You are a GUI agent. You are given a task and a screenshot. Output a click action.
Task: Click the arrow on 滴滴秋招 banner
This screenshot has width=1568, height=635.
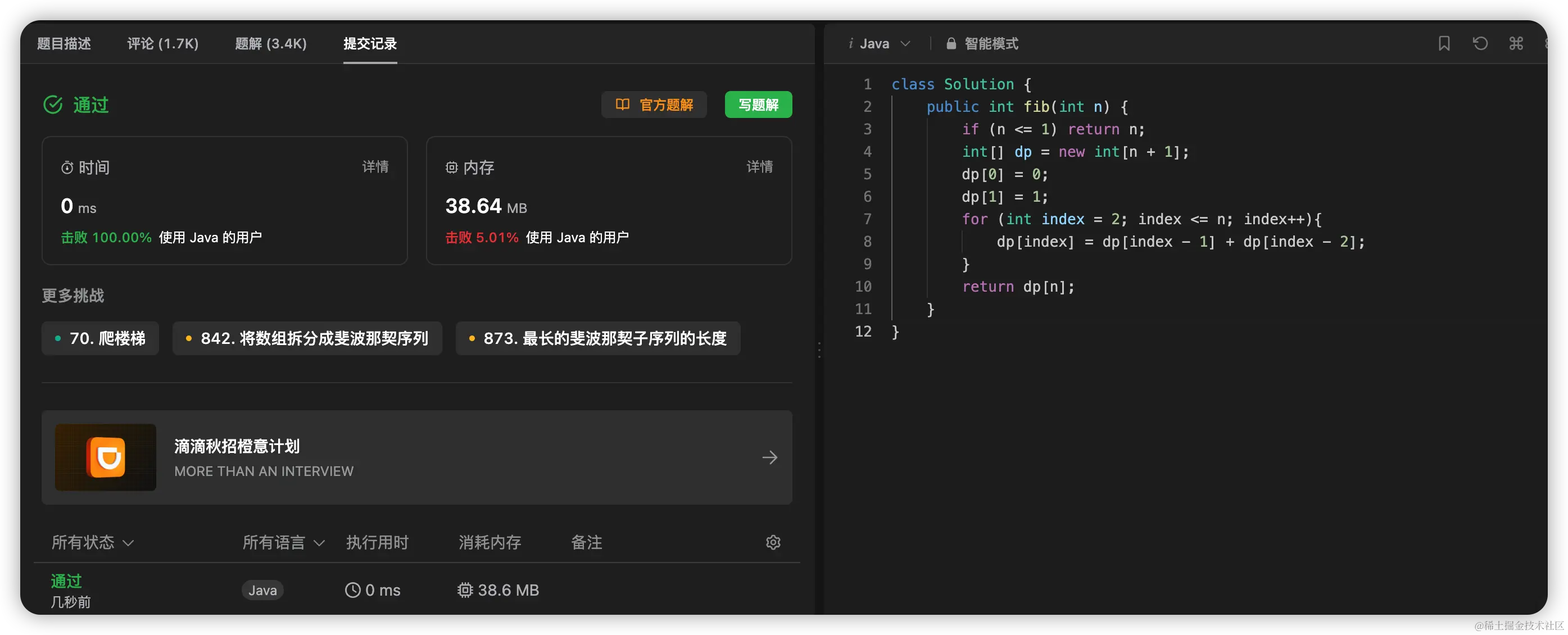point(769,457)
